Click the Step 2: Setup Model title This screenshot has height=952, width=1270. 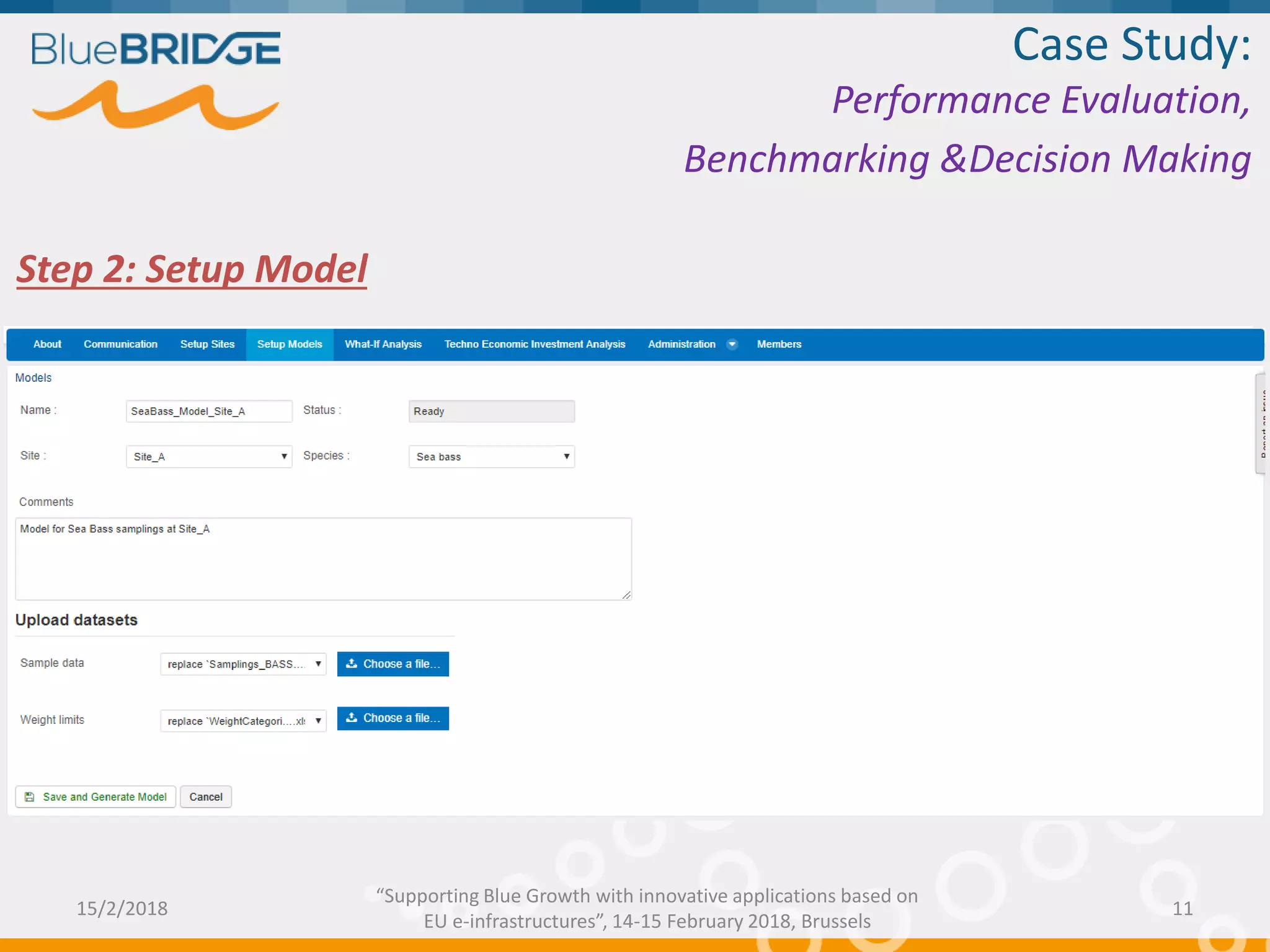pyautogui.click(x=192, y=270)
